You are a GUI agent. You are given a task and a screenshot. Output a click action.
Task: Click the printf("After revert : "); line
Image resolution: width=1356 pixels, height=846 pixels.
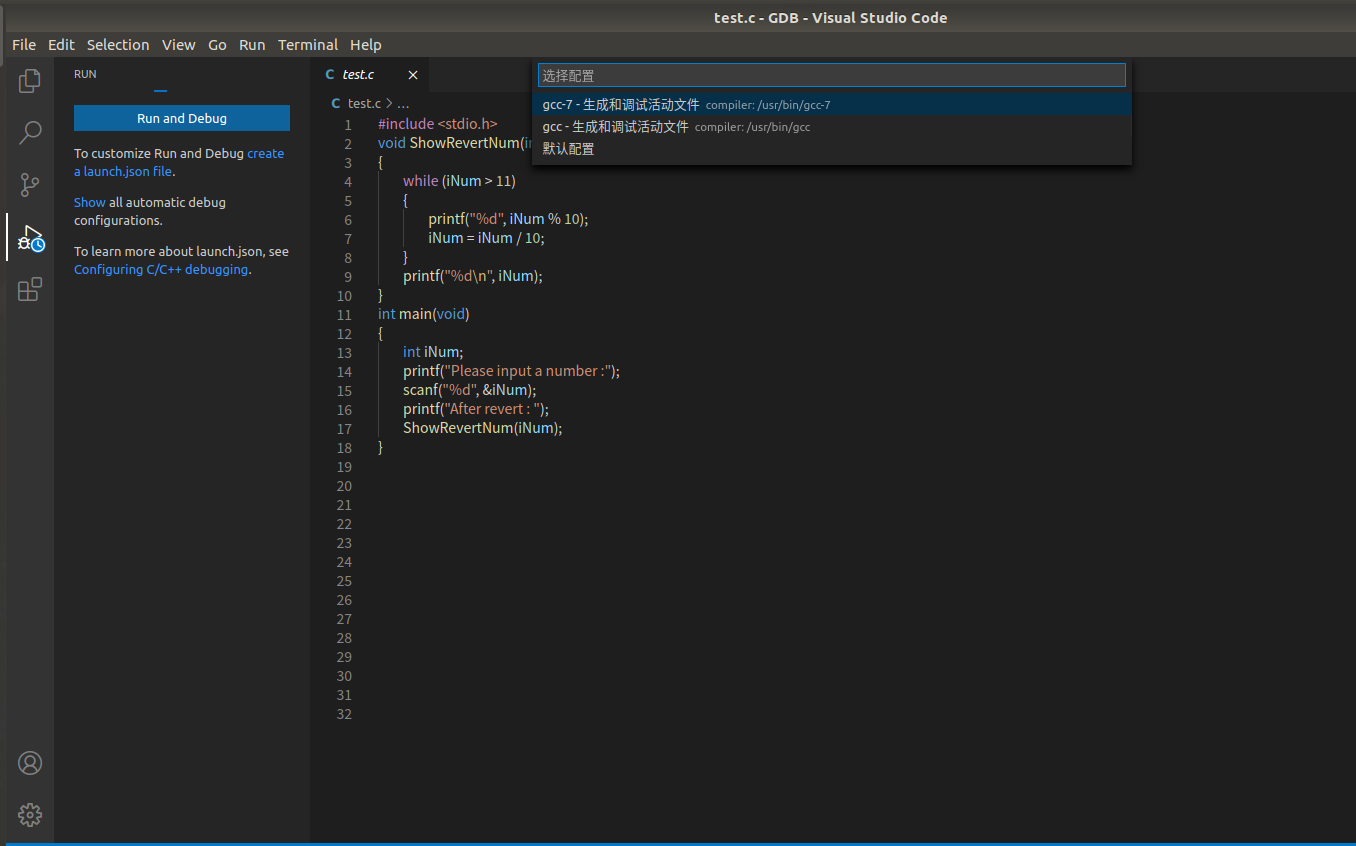pos(476,409)
